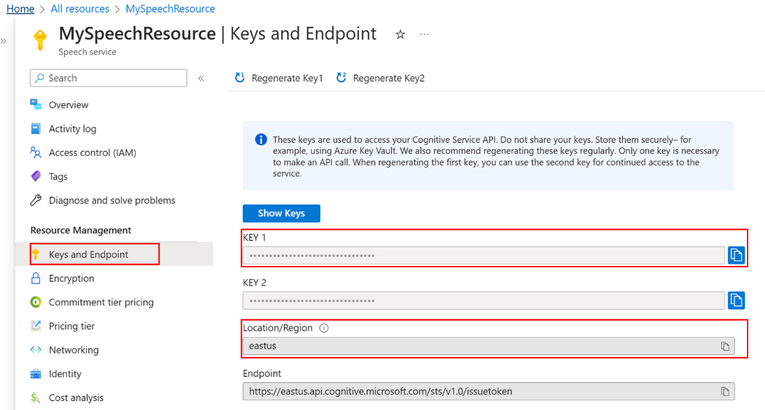Click the Regenerate Key2 icon
Image resolution: width=765 pixels, height=410 pixels.
341,78
